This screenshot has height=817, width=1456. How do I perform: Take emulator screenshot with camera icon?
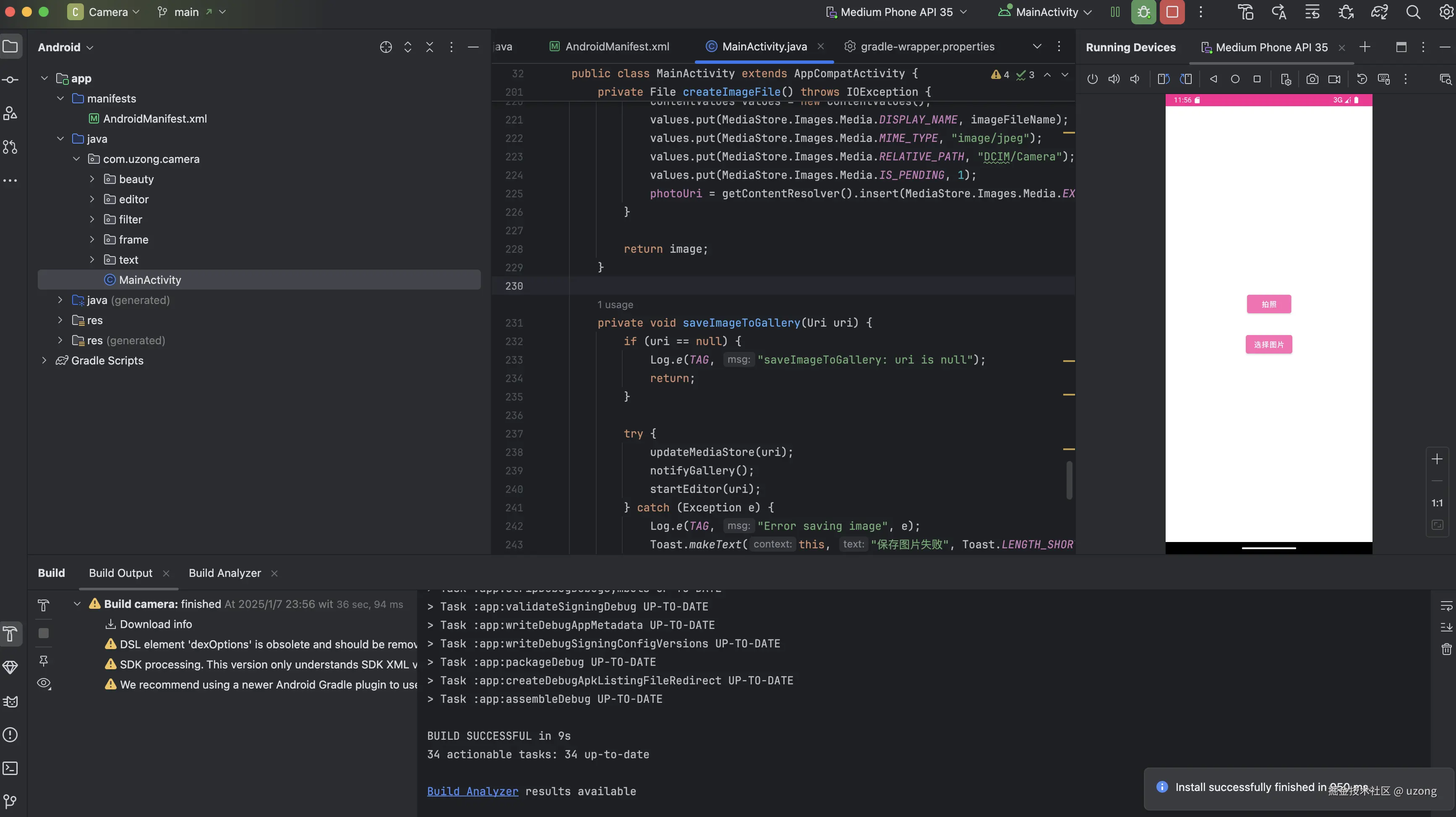click(x=1312, y=79)
